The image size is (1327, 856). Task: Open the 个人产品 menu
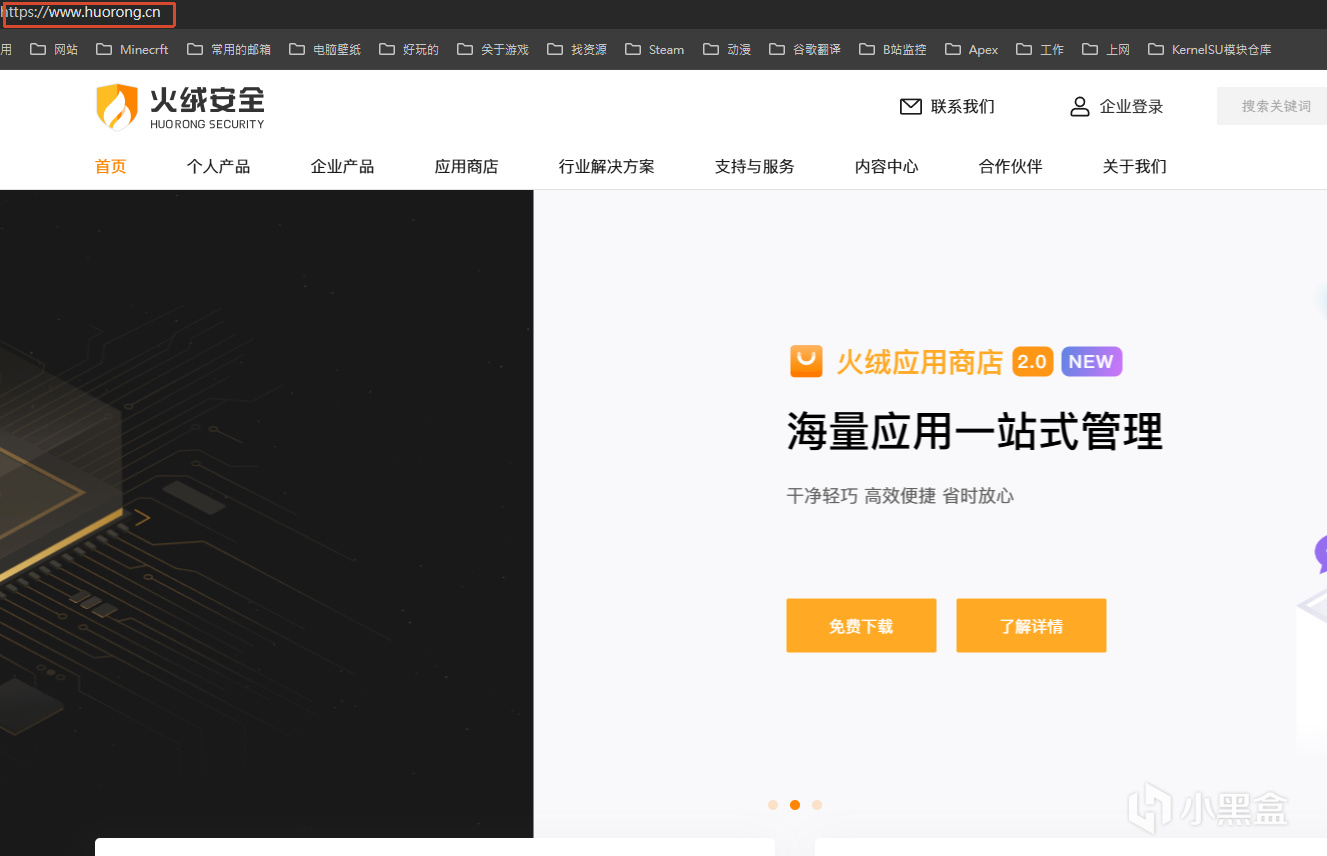coord(218,166)
